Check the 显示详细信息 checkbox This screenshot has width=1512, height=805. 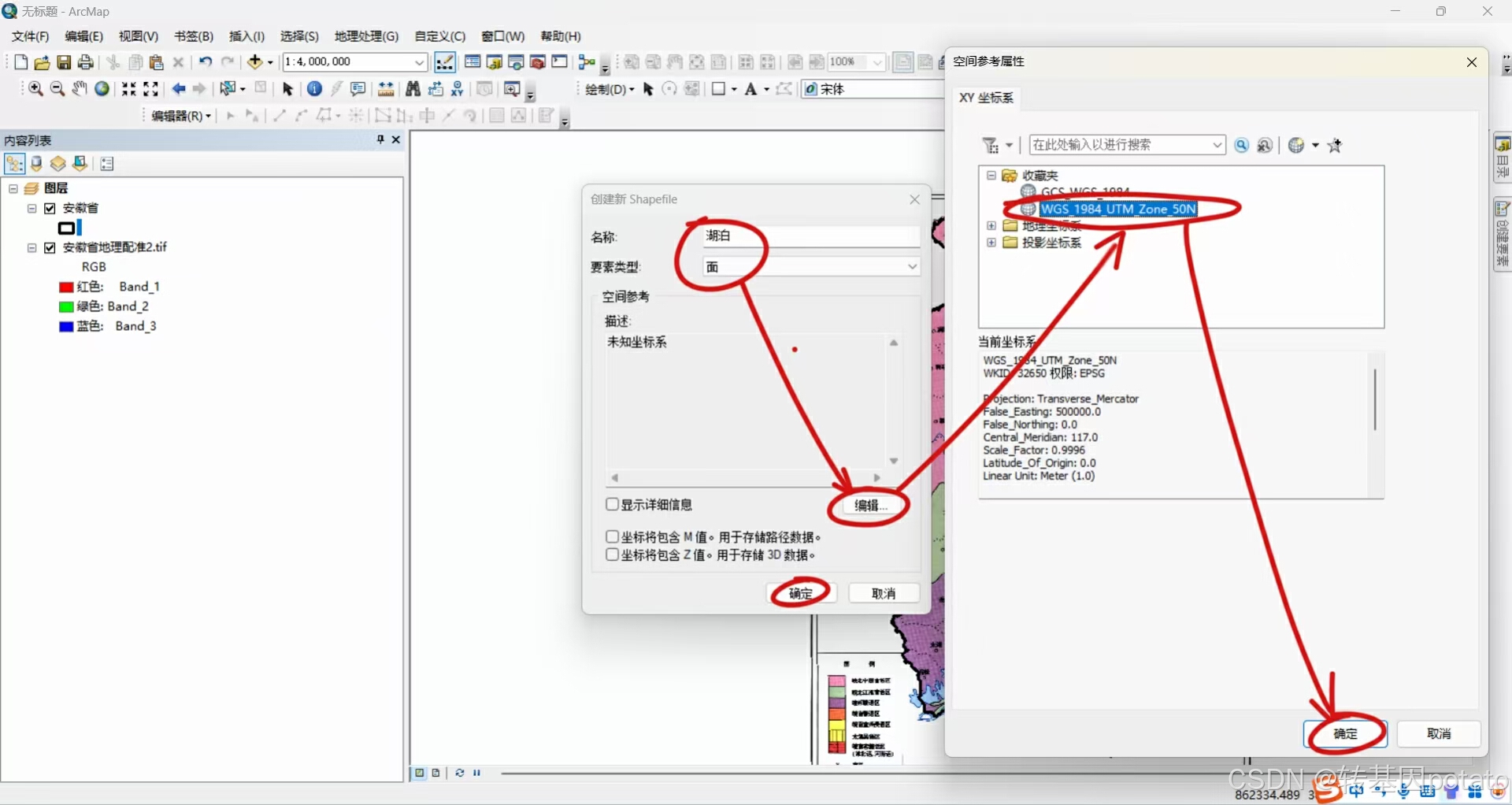tap(612, 504)
